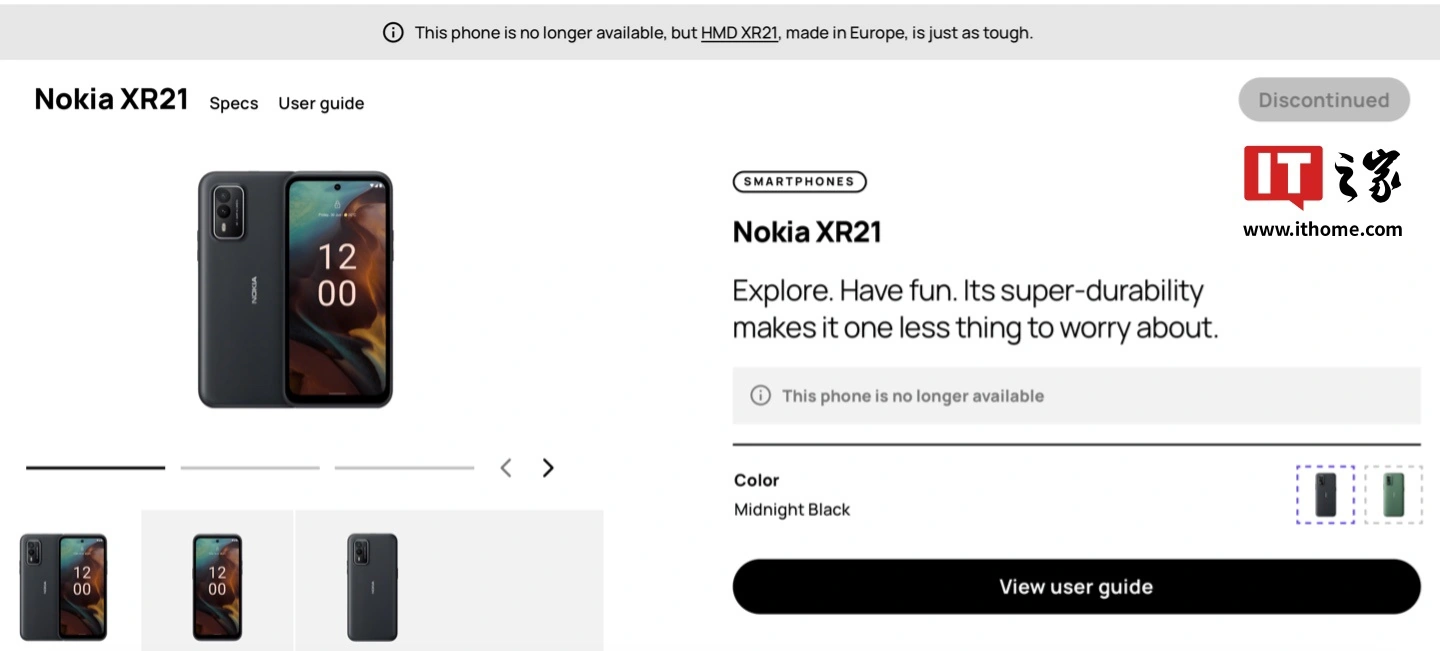Show the next product image arrow
The width and height of the screenshot is (1440, 651).
[x=548, y=468]
